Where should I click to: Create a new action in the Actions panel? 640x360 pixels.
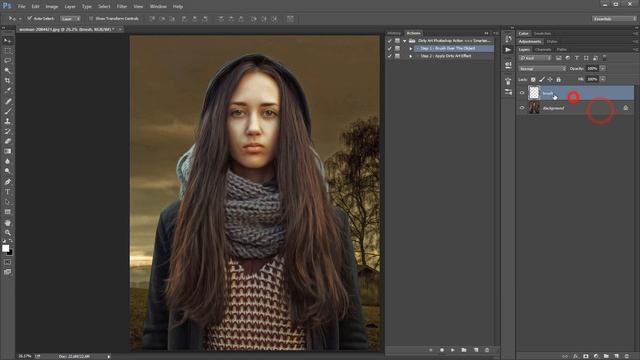pyautogui.click(x=476, y=350)
